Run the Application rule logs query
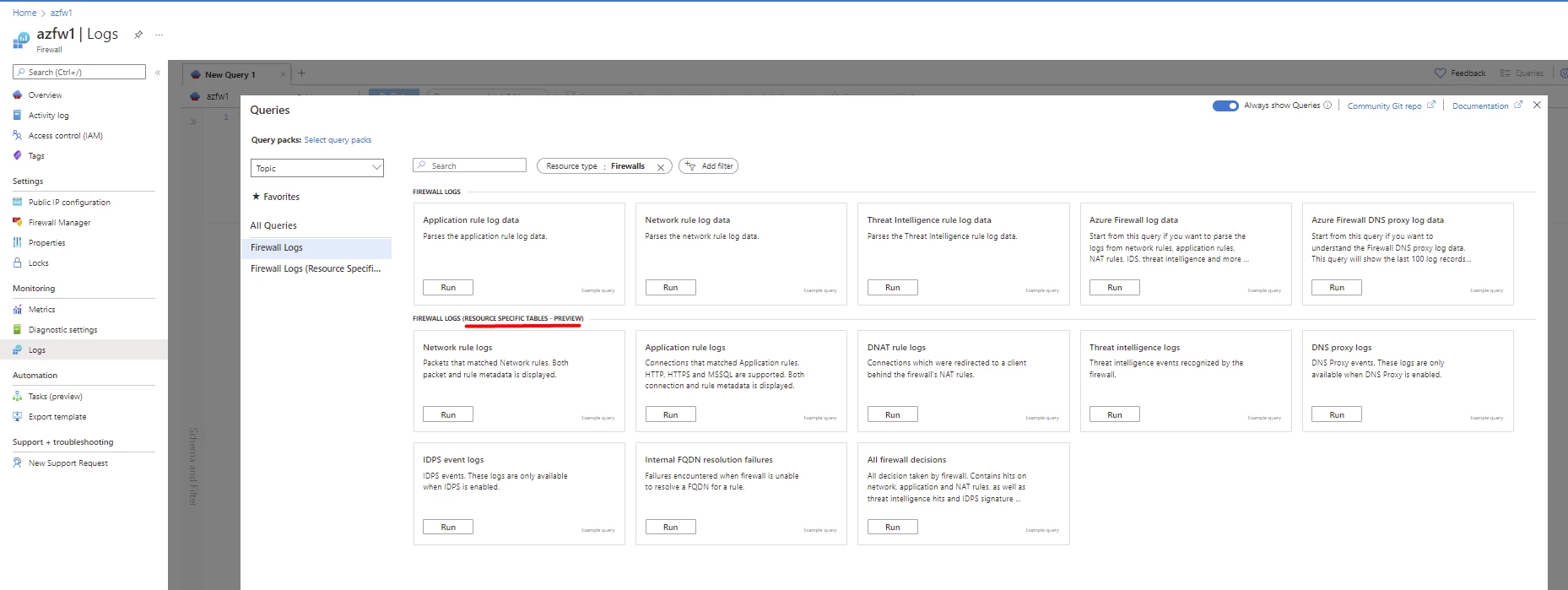This screenshot has width=1568, height=590. pos(670,414)
